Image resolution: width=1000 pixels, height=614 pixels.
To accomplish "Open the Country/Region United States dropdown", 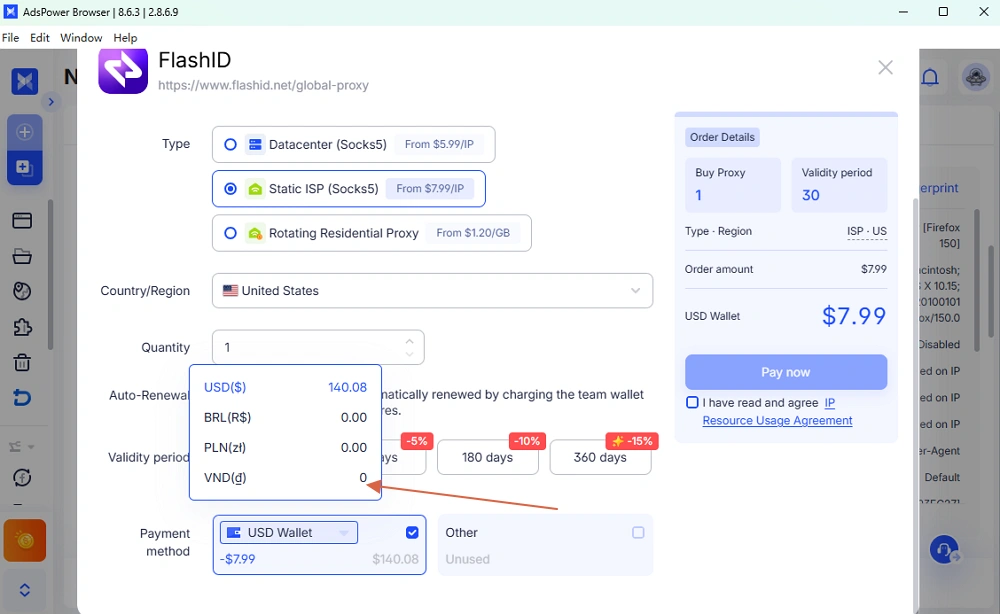I will point(432,291).
